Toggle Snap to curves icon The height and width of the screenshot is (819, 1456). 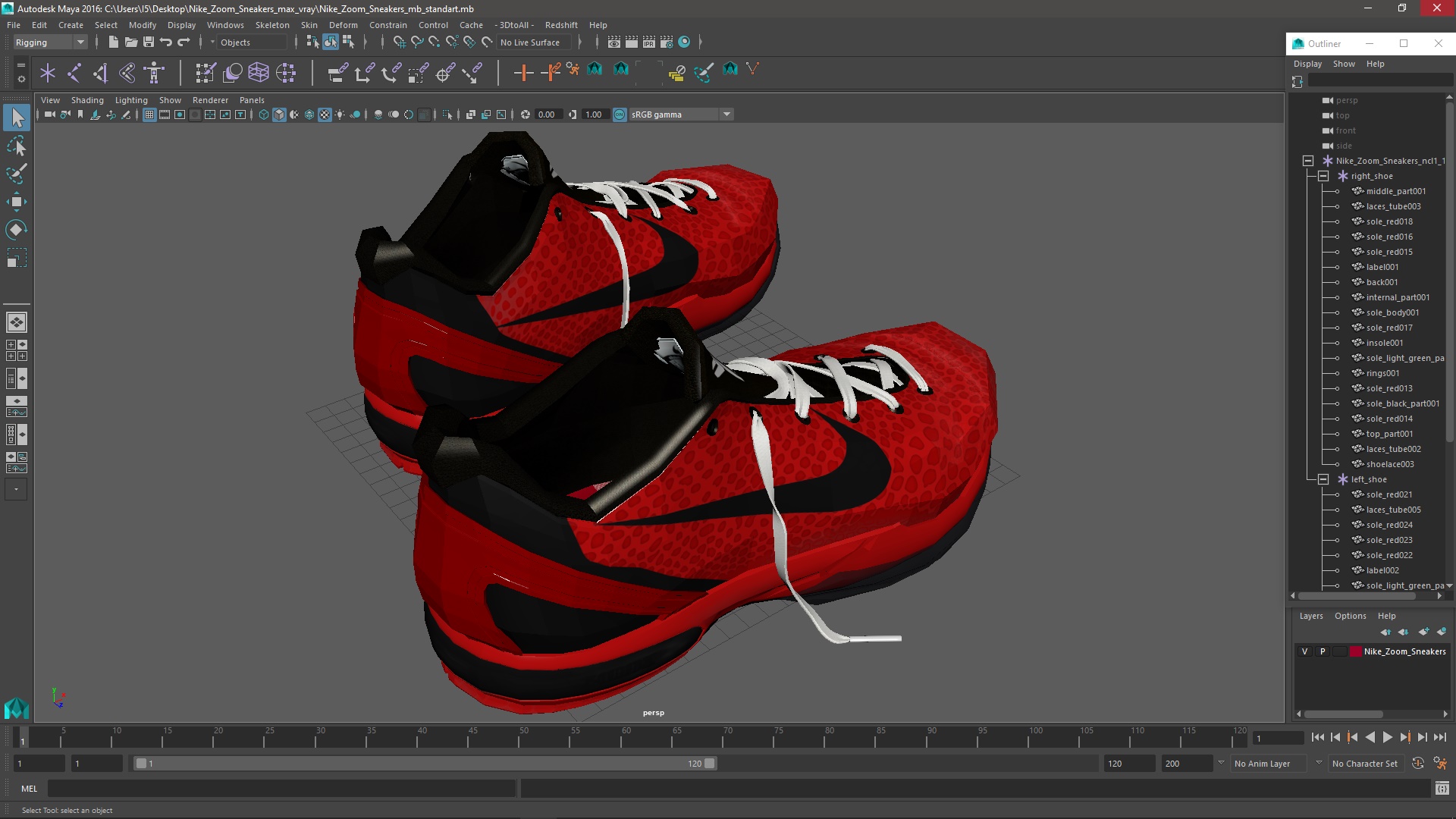[x=416, y=42]
